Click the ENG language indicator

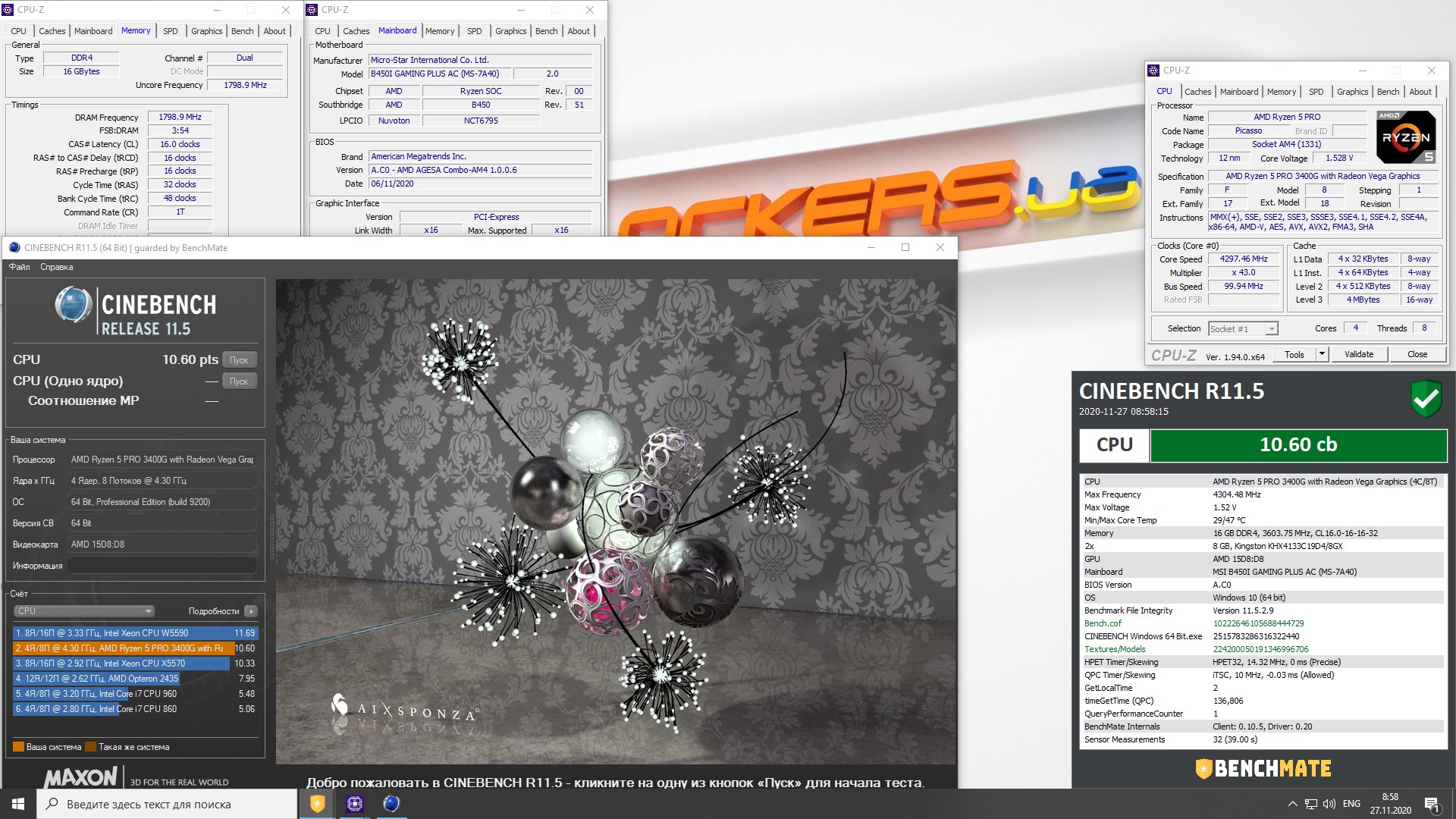coord(1351,804)
